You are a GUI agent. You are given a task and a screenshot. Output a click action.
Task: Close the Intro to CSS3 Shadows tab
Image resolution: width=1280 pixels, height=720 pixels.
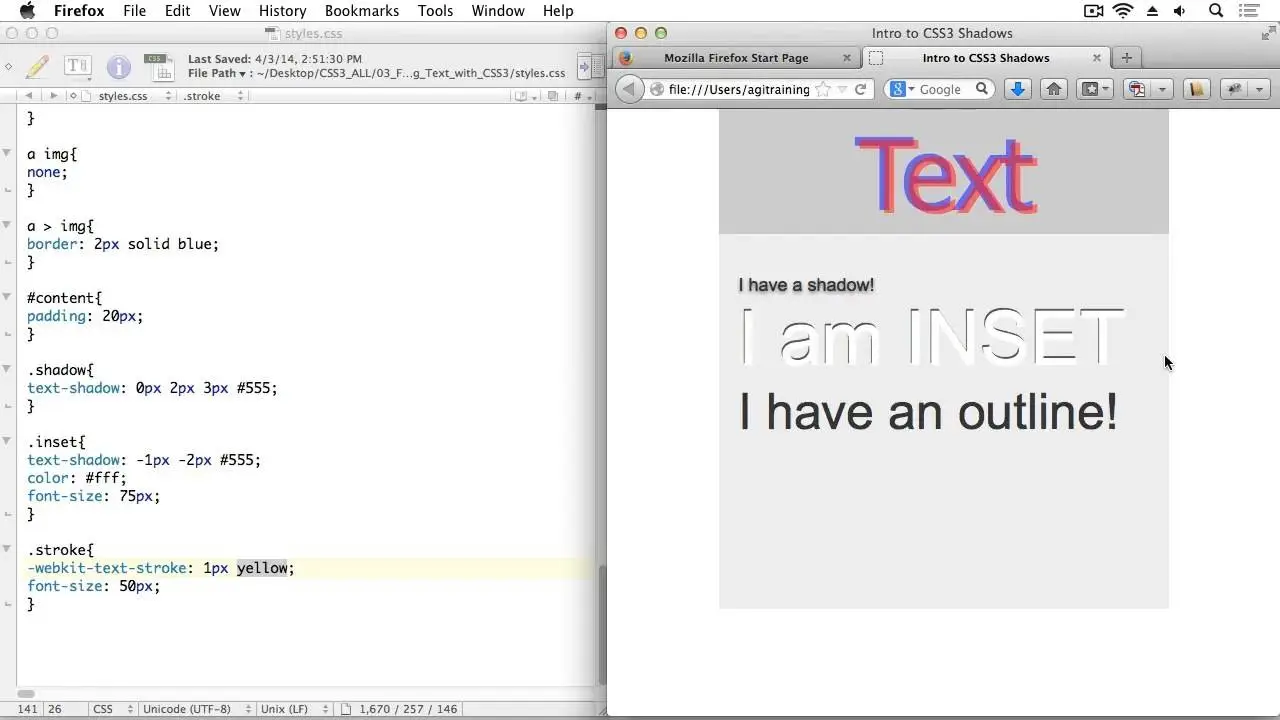pyautogui.click(x=1096, y=58)
